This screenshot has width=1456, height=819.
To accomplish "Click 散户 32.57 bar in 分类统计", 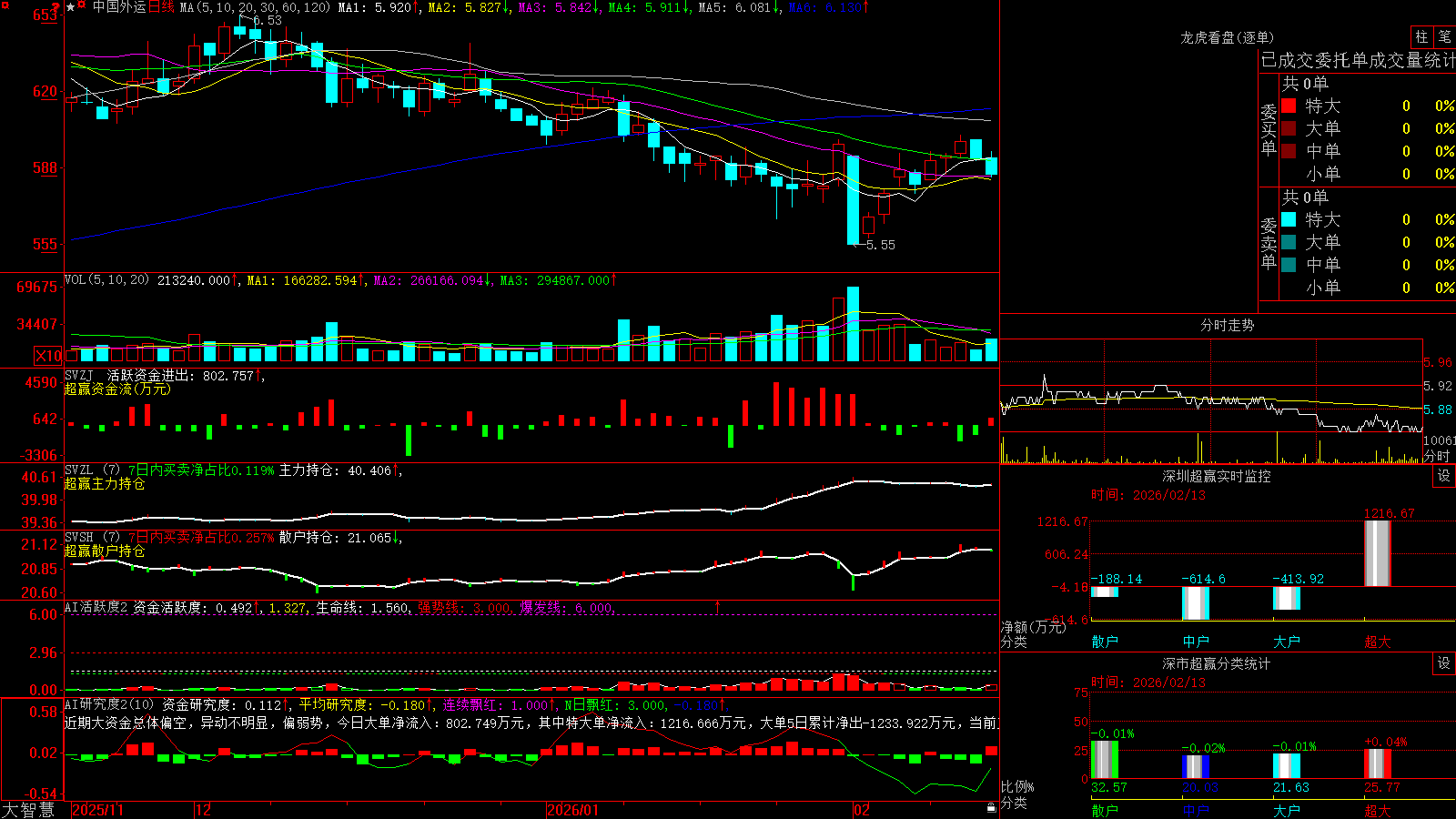I will point(1105,760).
